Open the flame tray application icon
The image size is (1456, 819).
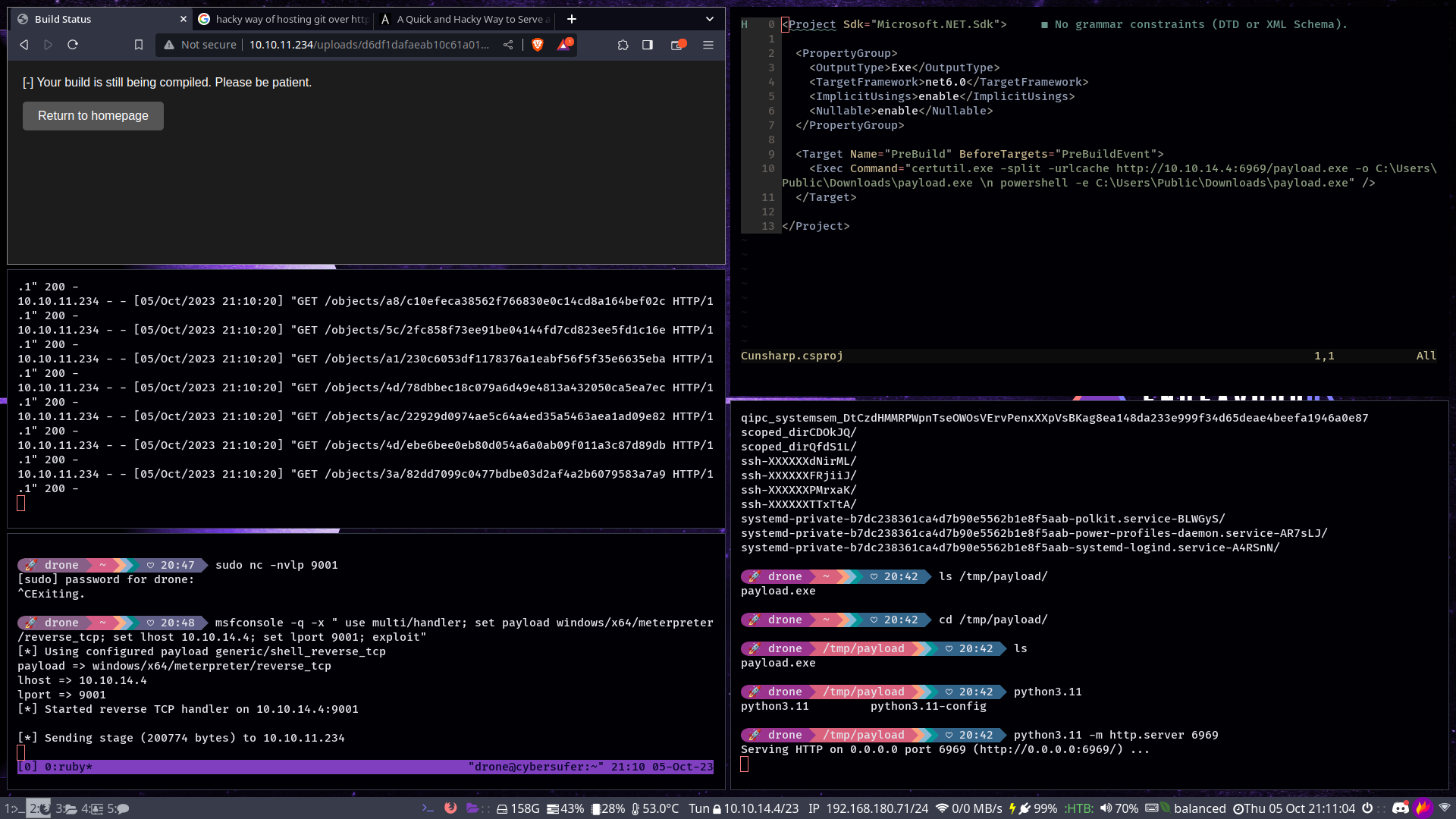[1423, 808]
